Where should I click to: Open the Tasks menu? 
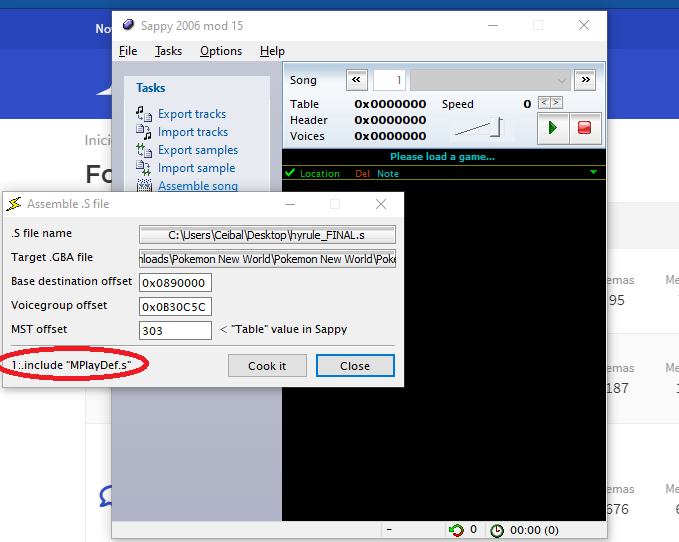coord(168,51)
